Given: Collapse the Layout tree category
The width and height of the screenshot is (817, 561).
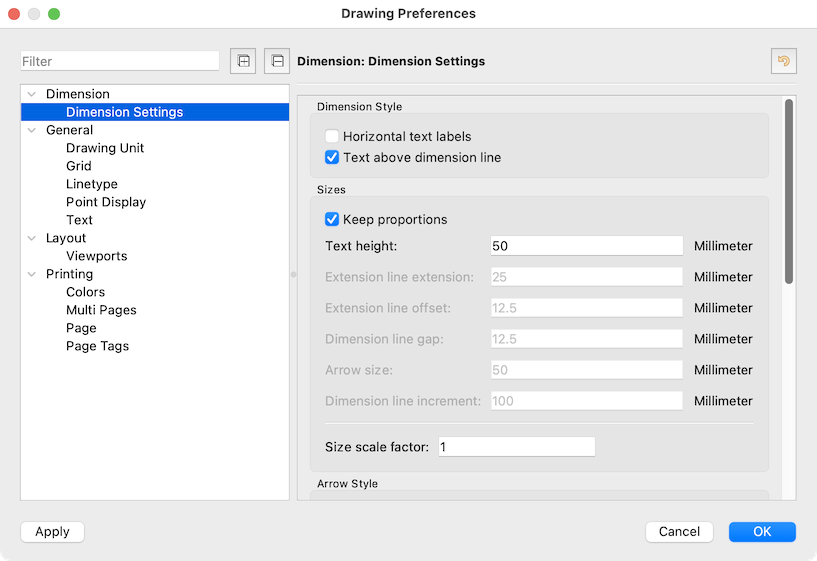Looking at the screenshot, I should [x=32, y=238].
